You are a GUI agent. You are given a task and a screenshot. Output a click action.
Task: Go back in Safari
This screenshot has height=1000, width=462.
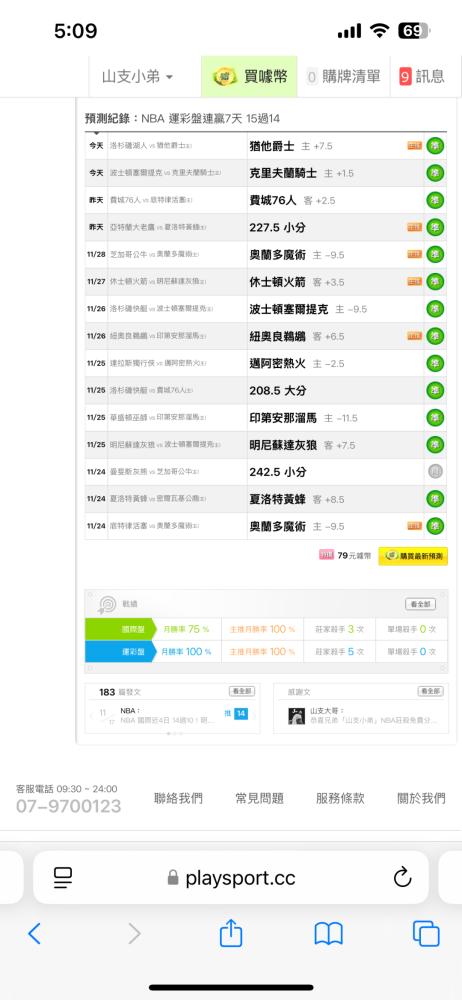(34, 934)
